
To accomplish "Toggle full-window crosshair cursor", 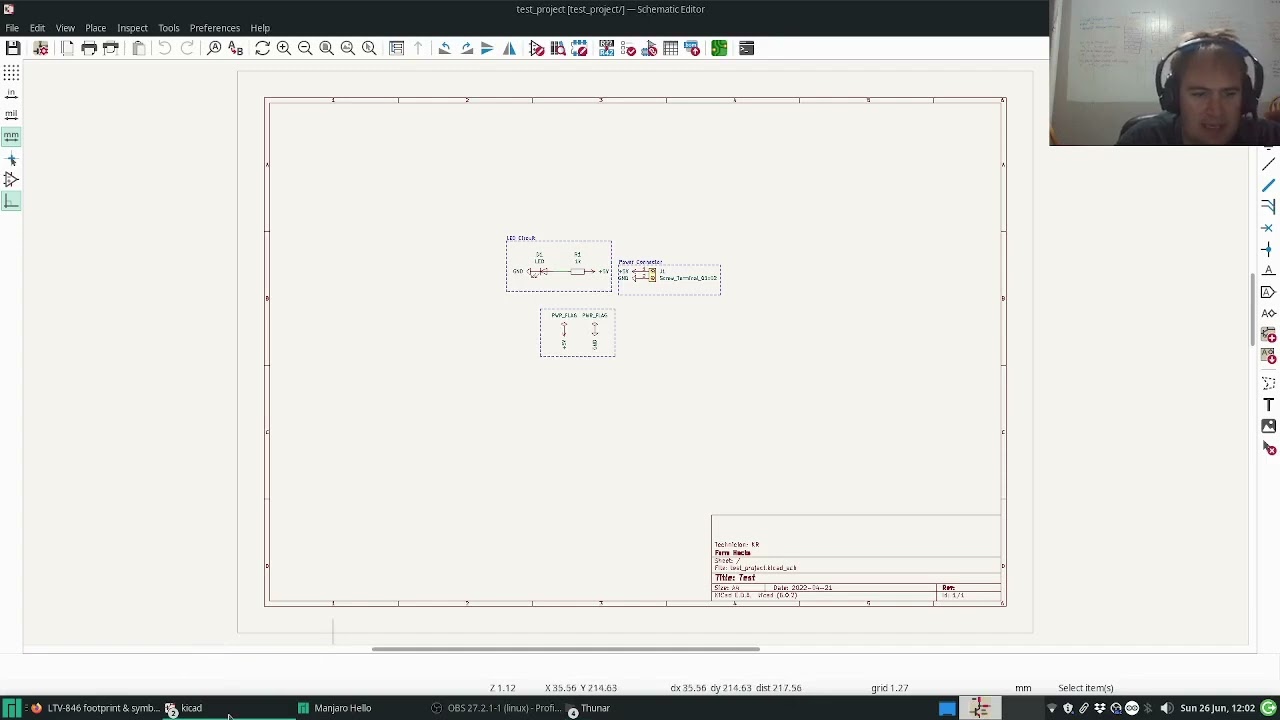I will pyautogui.click(x=11, y=159).
